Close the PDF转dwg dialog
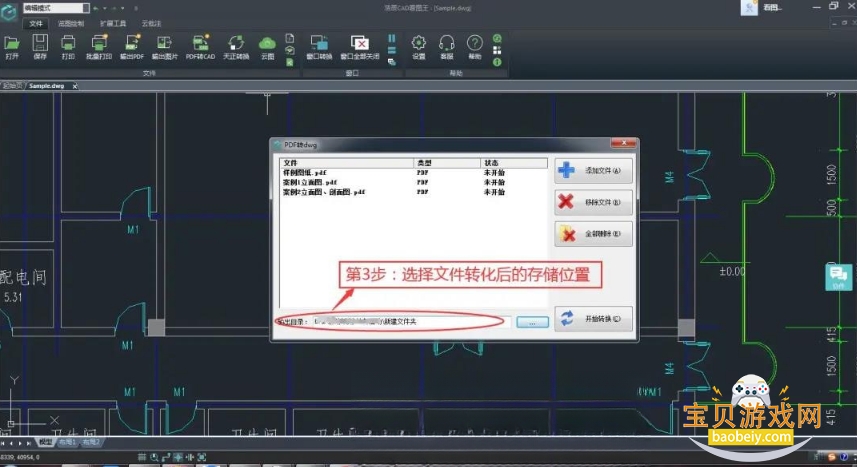Viewport: 857px width, 467px height. pyautogui.click(x=623, y=143)
